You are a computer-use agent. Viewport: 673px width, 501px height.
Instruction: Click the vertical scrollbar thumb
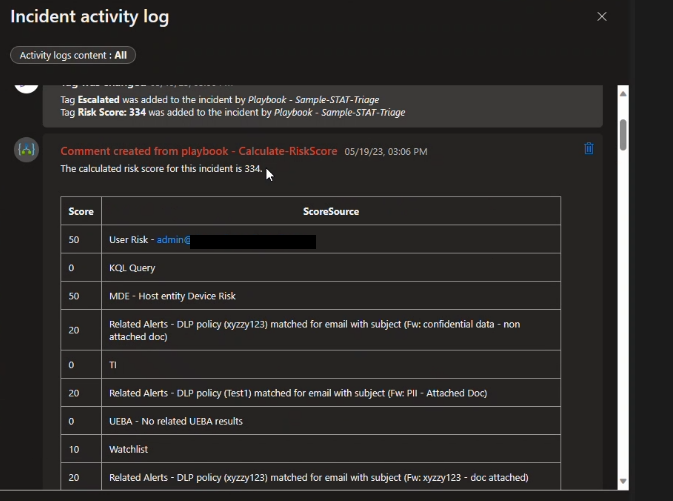[x=623, y=135]
